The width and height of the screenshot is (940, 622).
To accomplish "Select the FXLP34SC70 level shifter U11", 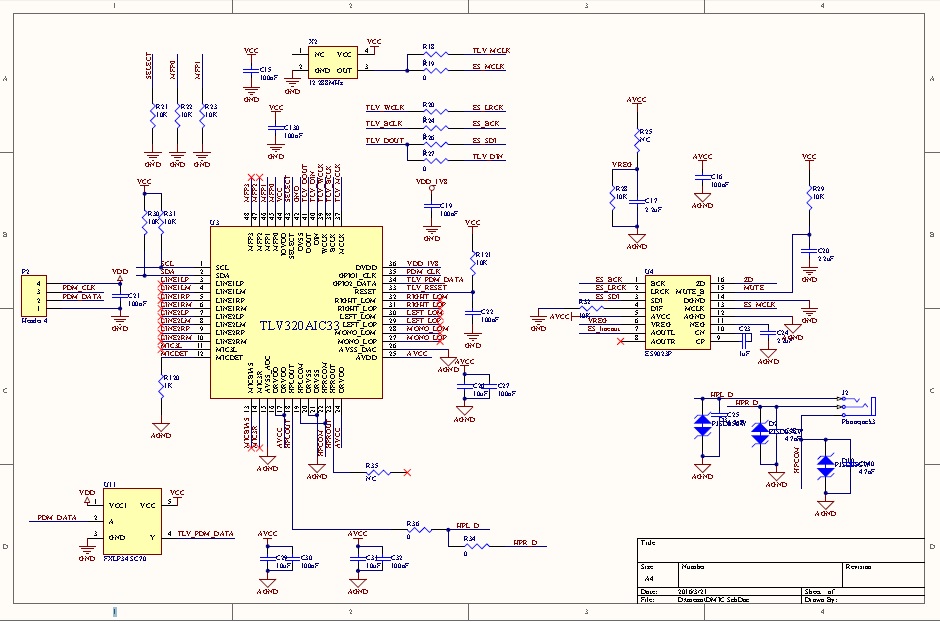I will coord(132,521).
